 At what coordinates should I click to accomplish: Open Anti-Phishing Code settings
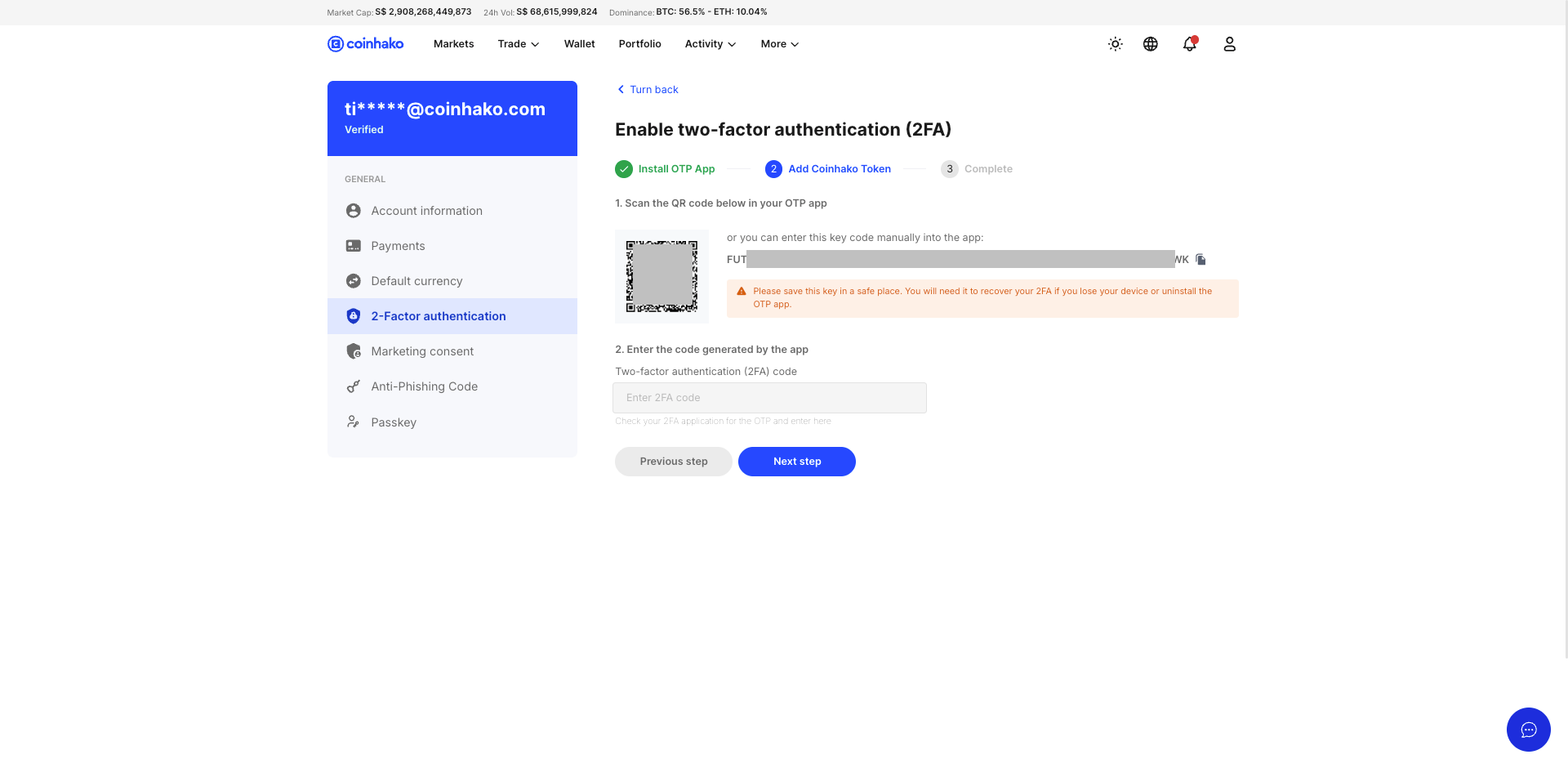coord(452,386)
